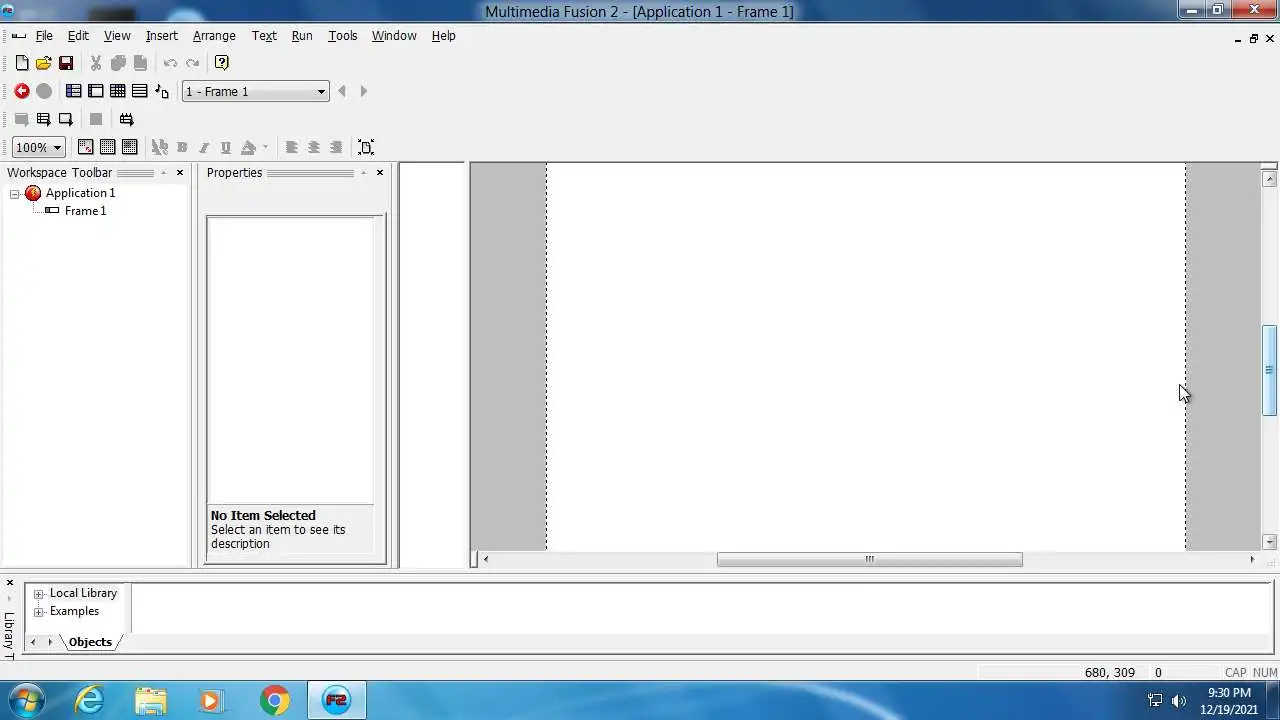The width and height of the screenshot is (1280, 720).
Task: Click the Open file folder icon
Action: click(x=44, y=63)
